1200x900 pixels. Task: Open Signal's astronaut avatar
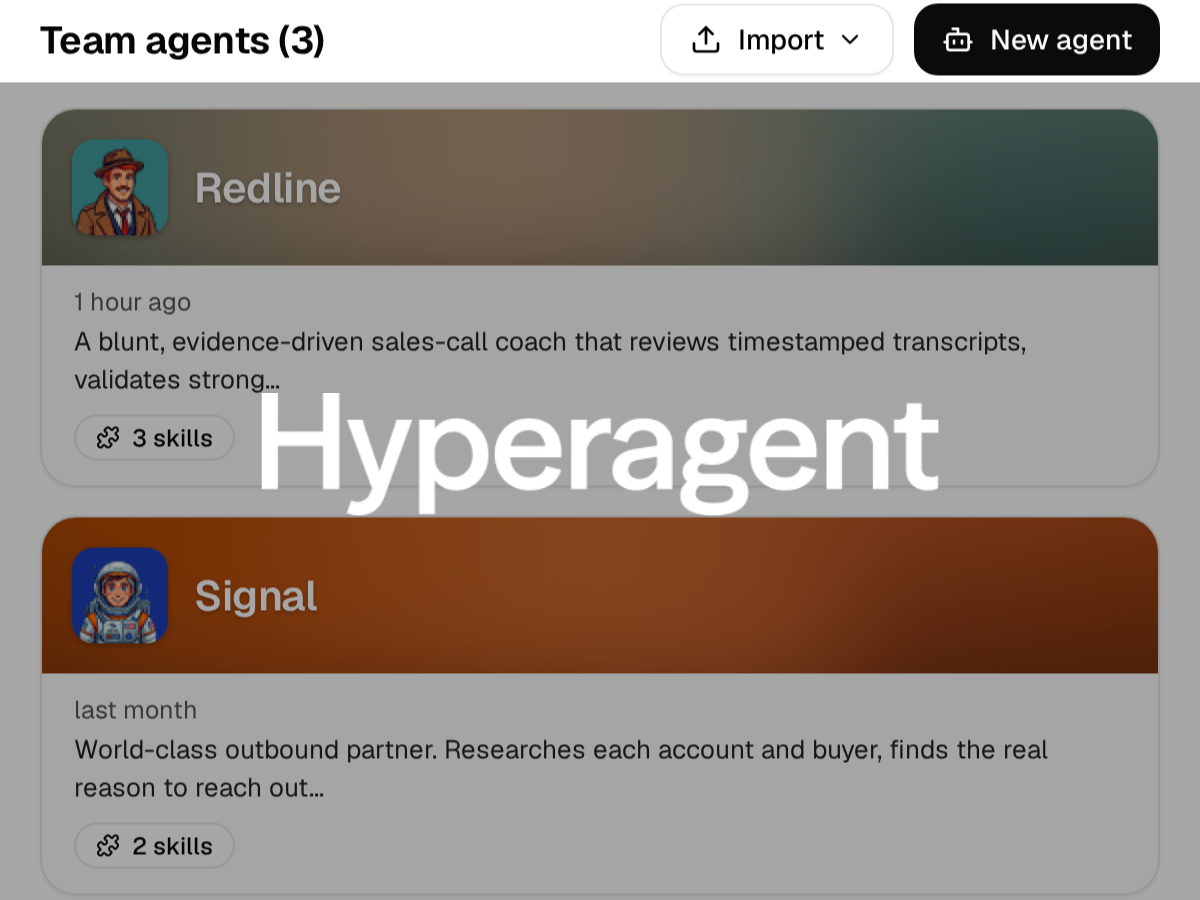pyautogui.click(x=120, y=596)
